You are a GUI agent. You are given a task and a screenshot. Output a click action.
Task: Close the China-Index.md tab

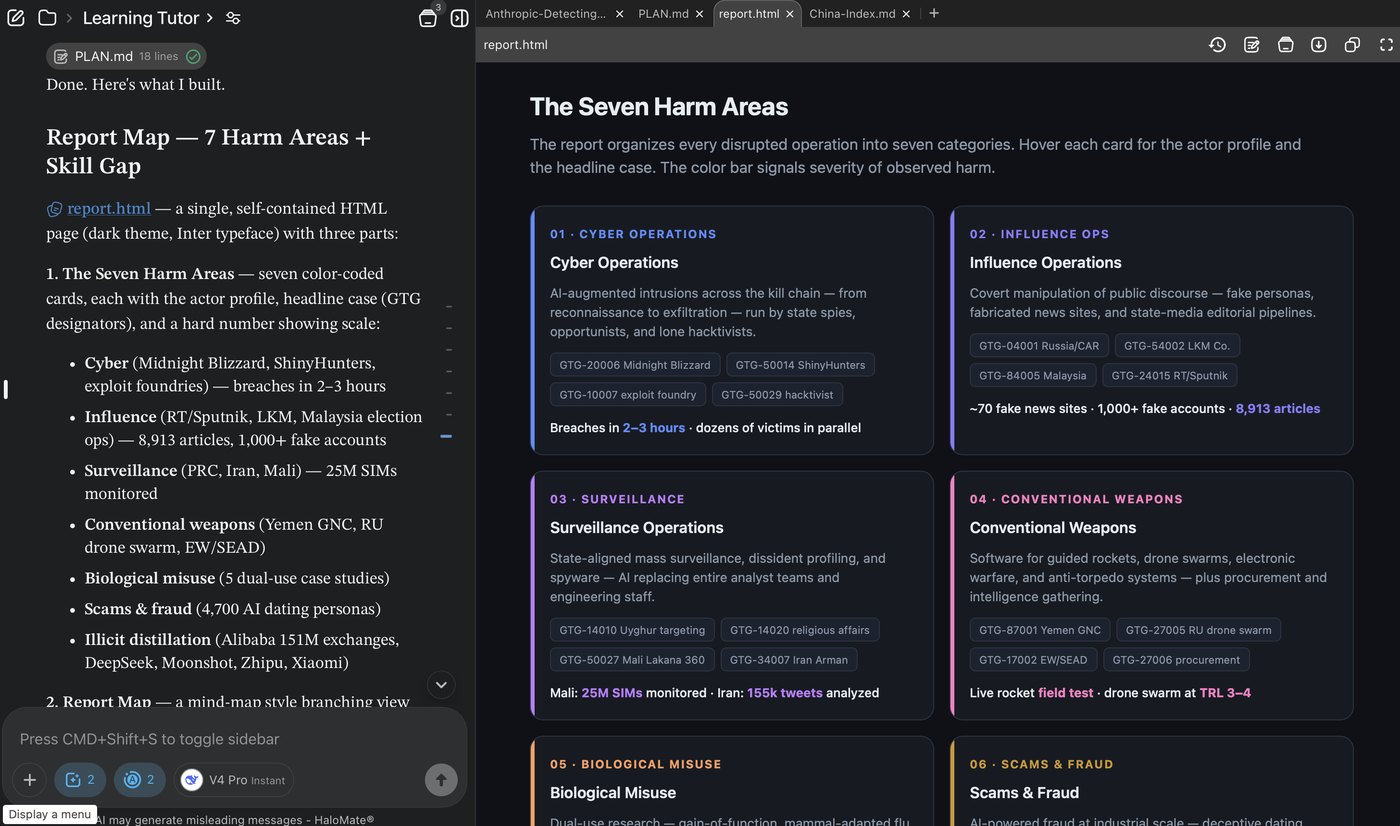(906, 14)
